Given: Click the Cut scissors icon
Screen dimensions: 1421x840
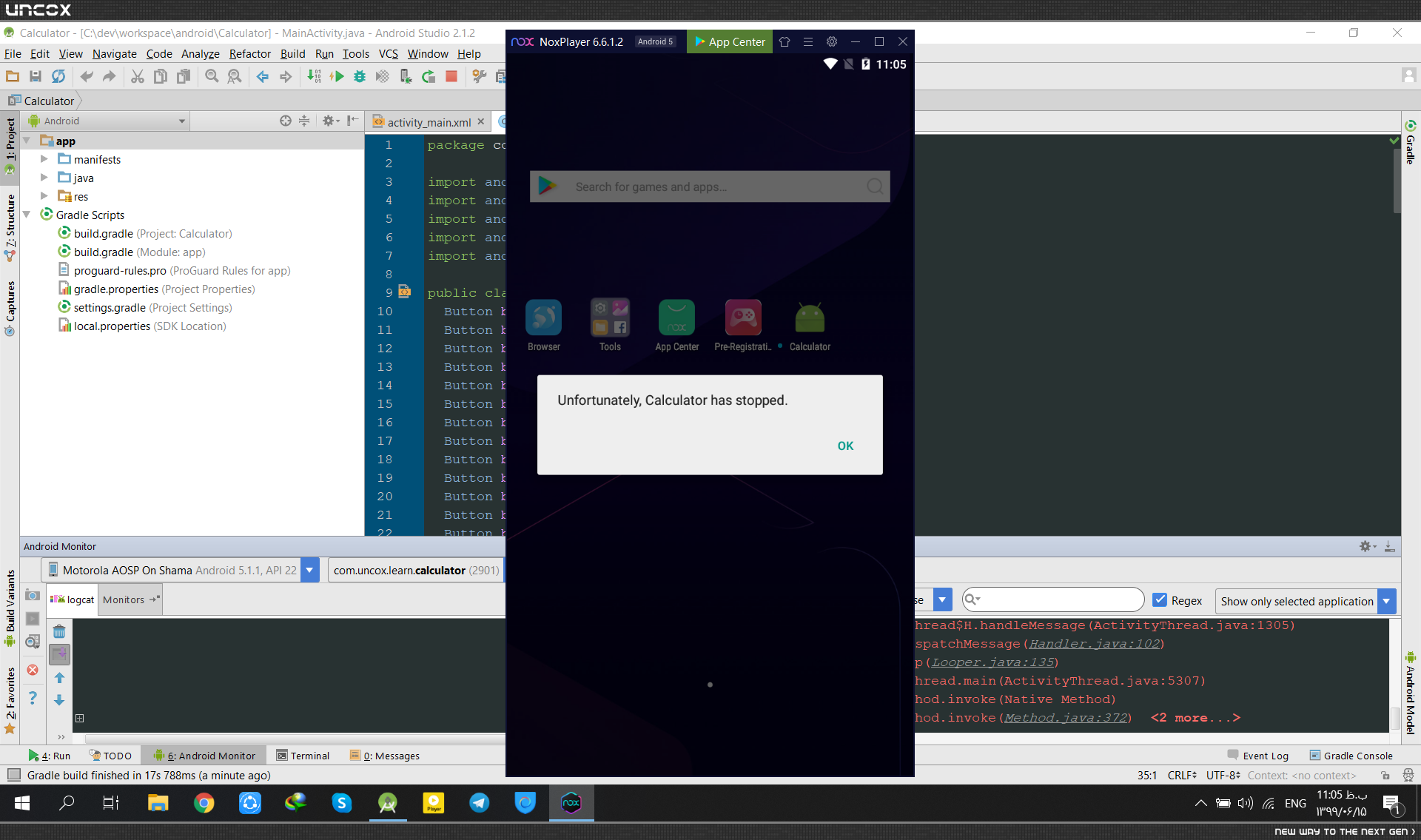Looking at the screenshot, I should pyautogui.click(x=138, y=76).
